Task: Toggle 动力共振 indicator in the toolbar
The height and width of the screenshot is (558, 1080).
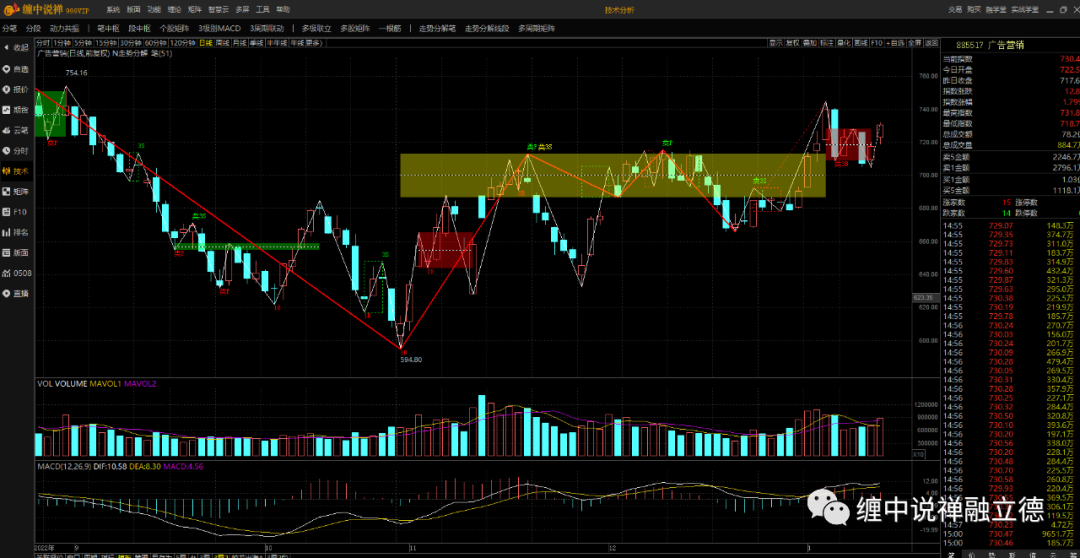Action: (x=64, y=29)
